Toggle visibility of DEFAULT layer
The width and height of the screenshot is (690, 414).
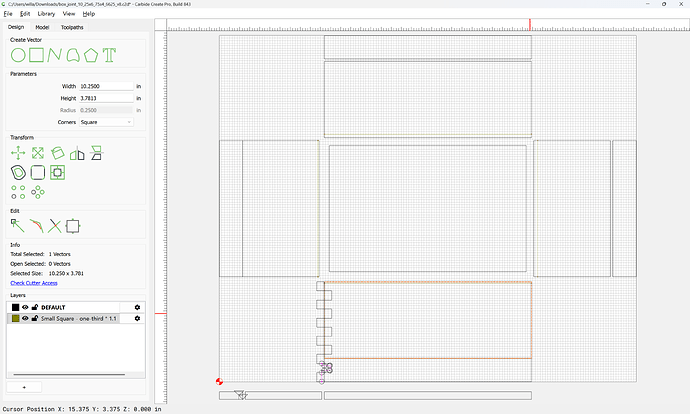25,307
